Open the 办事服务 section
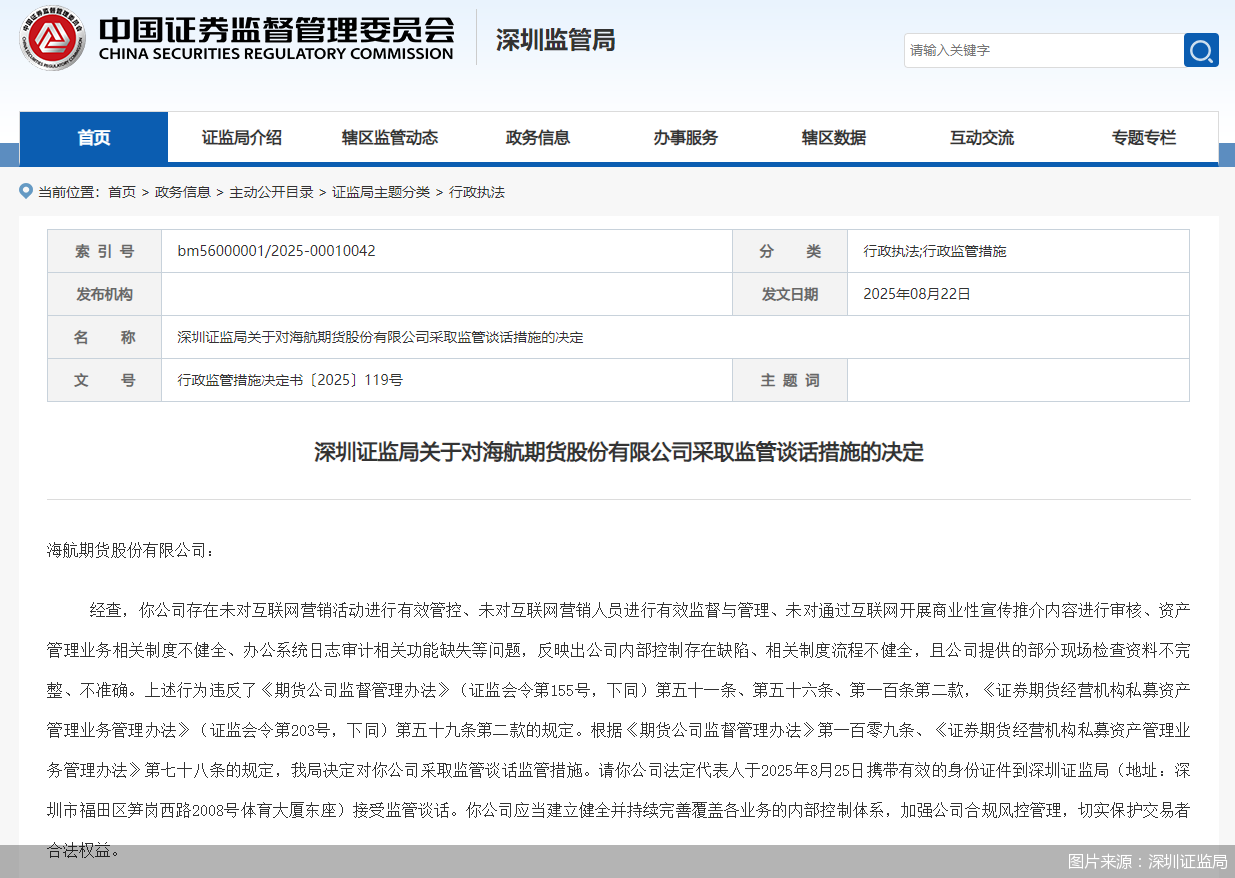The width and height of the screenshot is (1235, 878). click(x=686, y=137)
